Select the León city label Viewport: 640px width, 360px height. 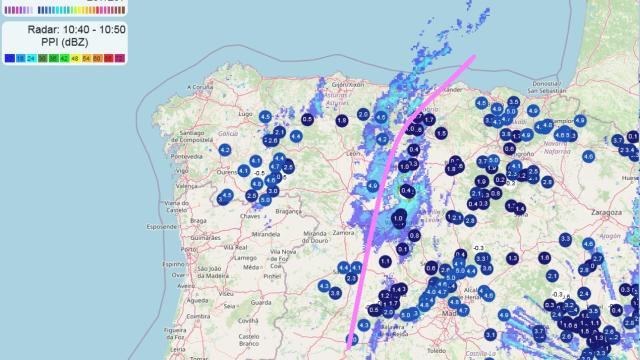click(x=353, y=153)
